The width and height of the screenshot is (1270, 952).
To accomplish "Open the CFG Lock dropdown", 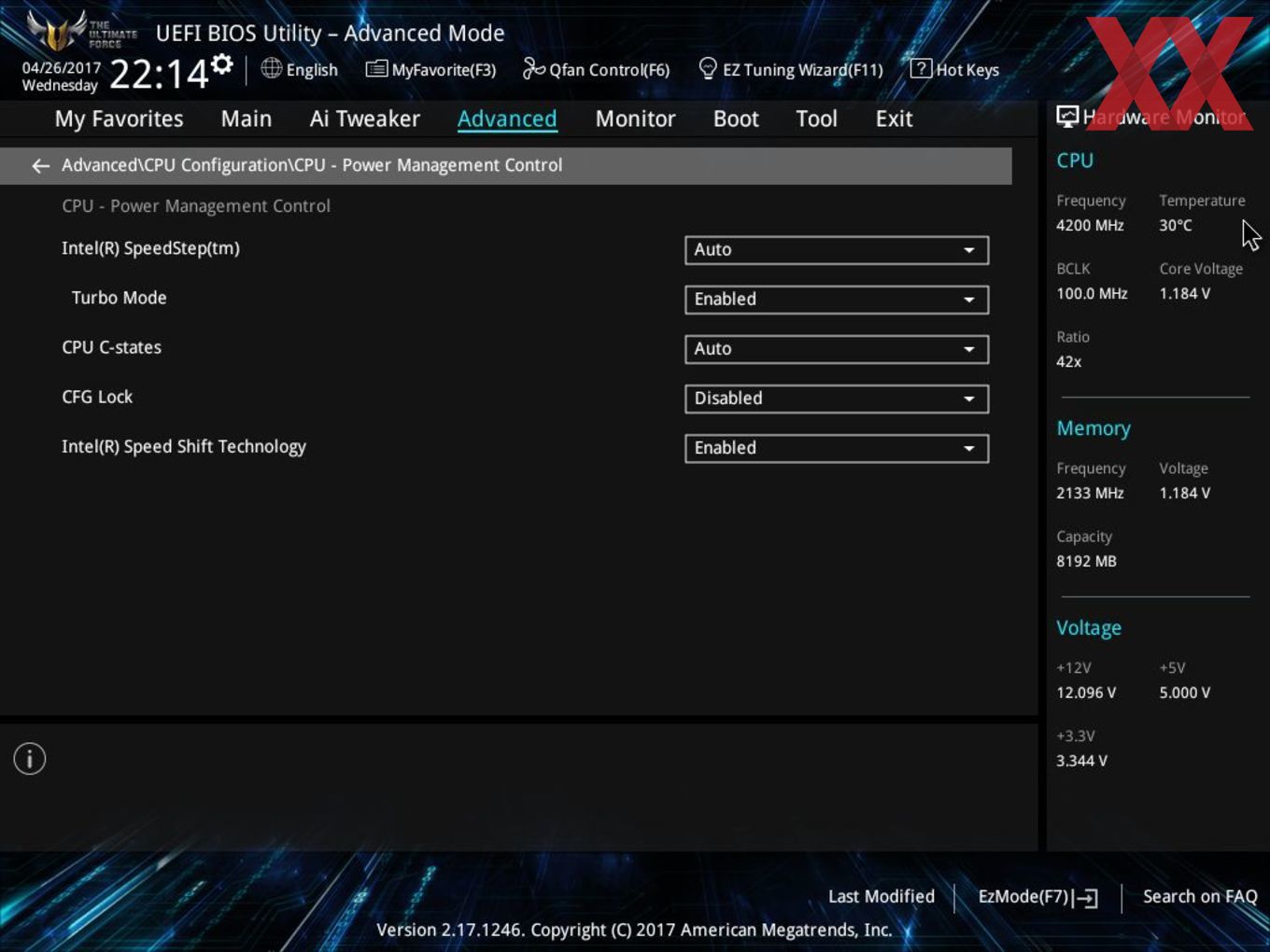I will coord(837,399).
